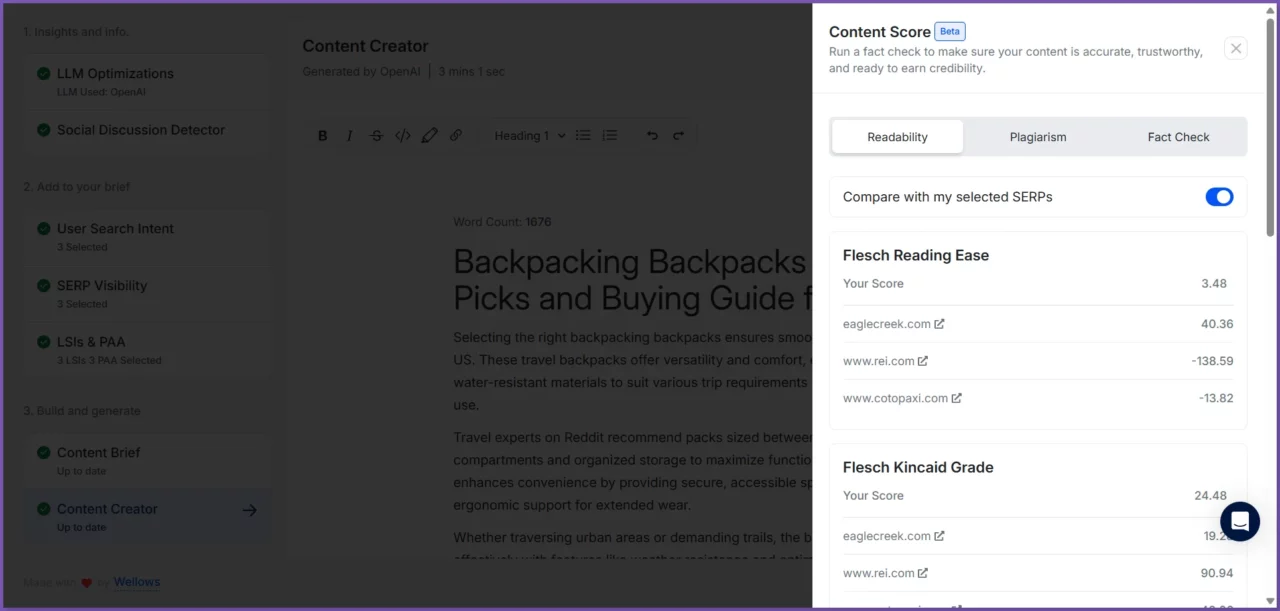
Task: Disable Compare with my selected SERPs
Action: tap(1220, 197)
